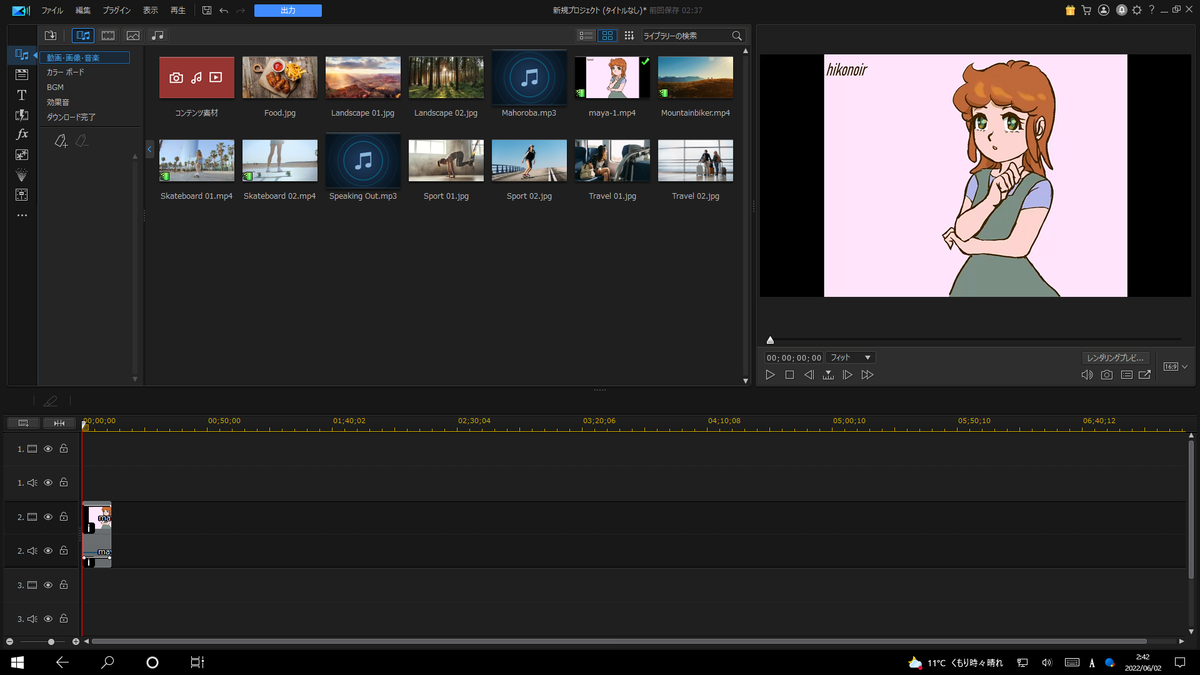Image resolution: width=1200 pixels, height=675 pixels.
Task: Adjust the timeline zoom slider
Action: pos(51,641)
